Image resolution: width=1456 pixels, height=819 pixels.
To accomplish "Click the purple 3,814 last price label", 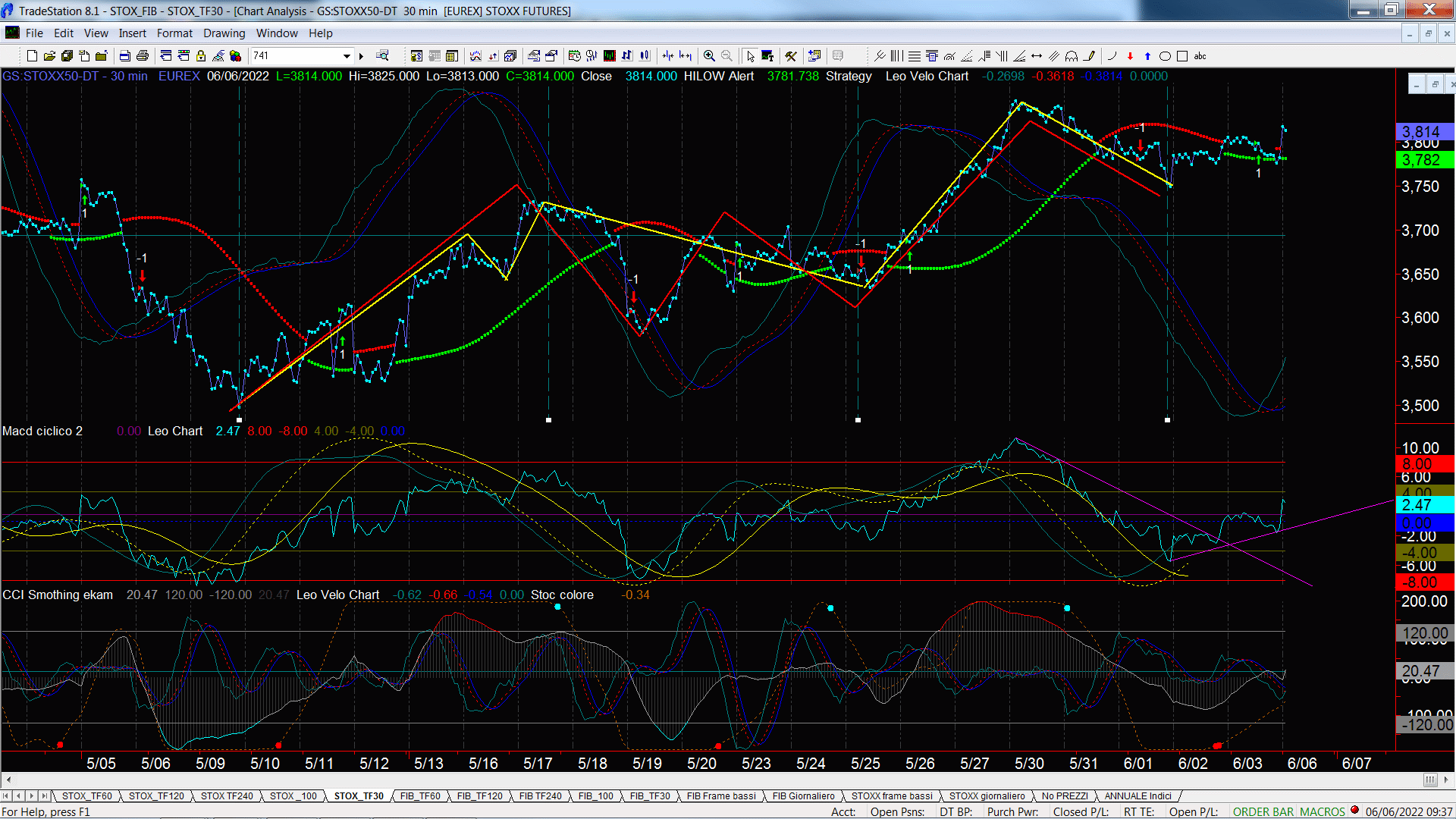I will tap(1424, 131).
